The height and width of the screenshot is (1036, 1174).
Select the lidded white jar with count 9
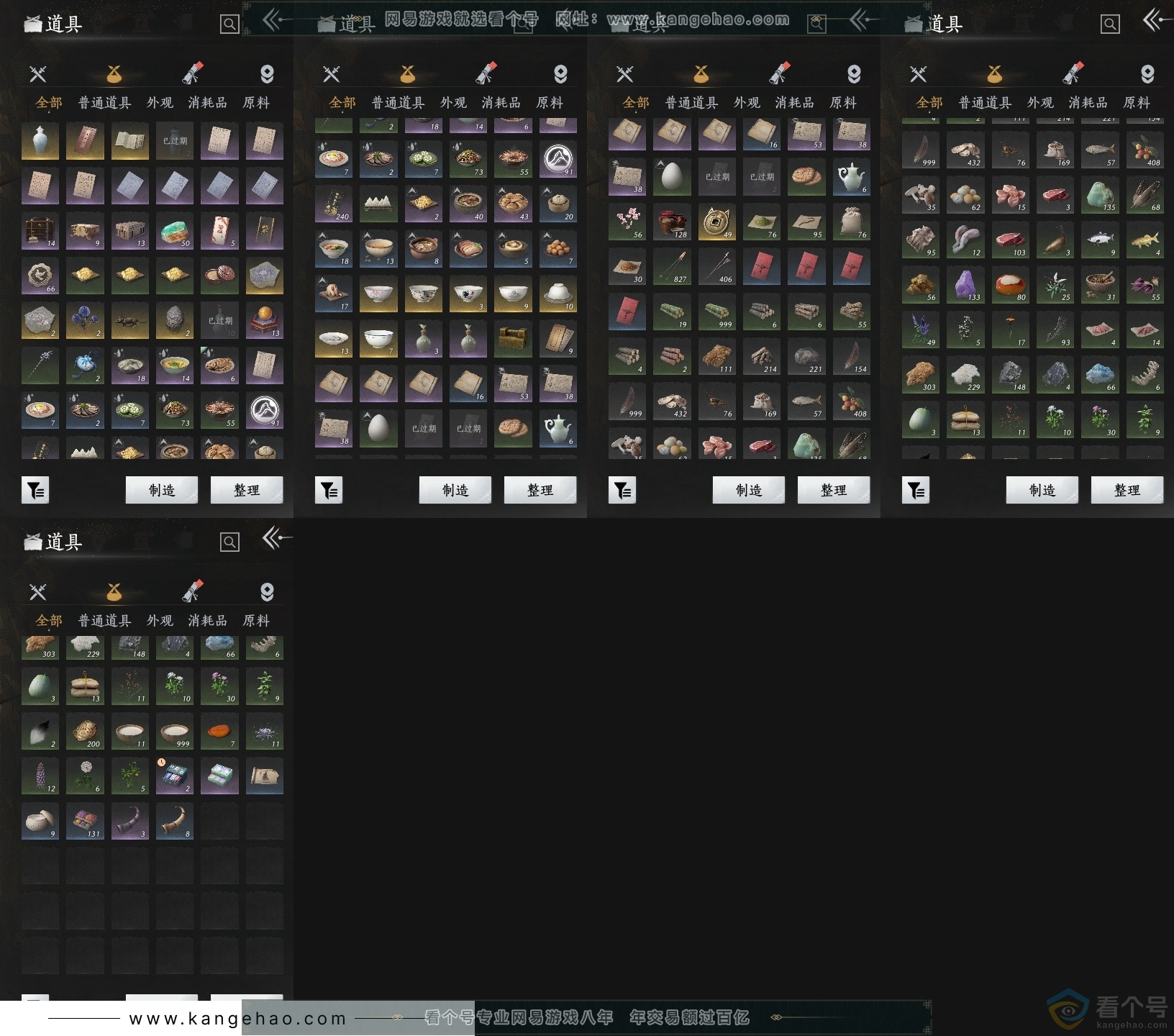pos(40,822)
